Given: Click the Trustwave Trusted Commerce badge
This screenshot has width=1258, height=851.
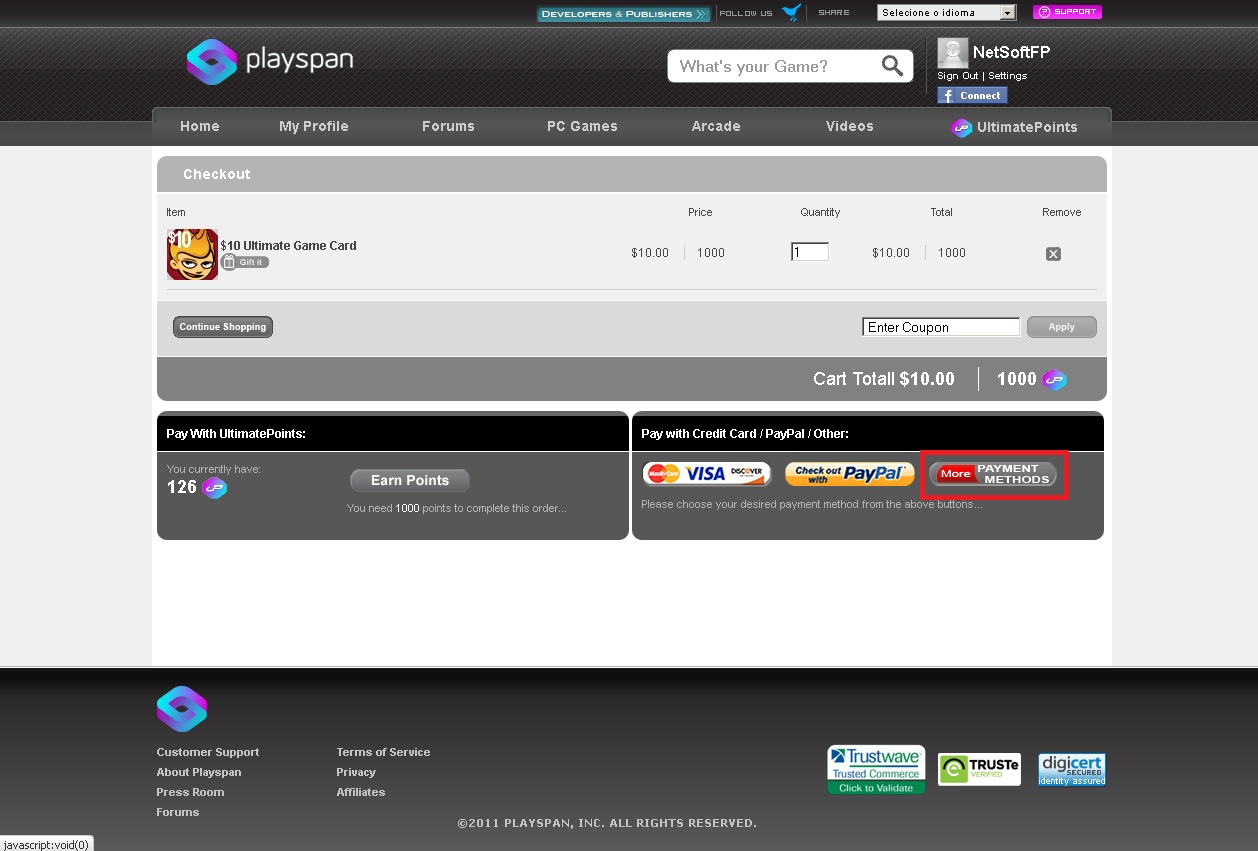Looking at the screenshot, I should coord(876,770).
